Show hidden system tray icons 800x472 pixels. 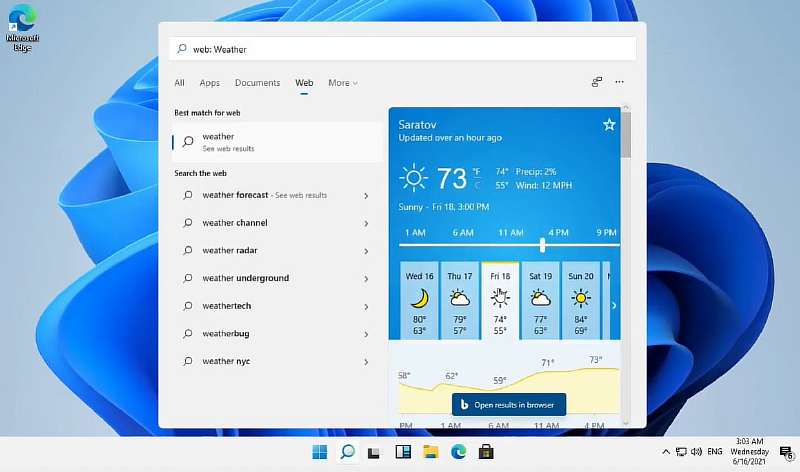click(666, 452)
